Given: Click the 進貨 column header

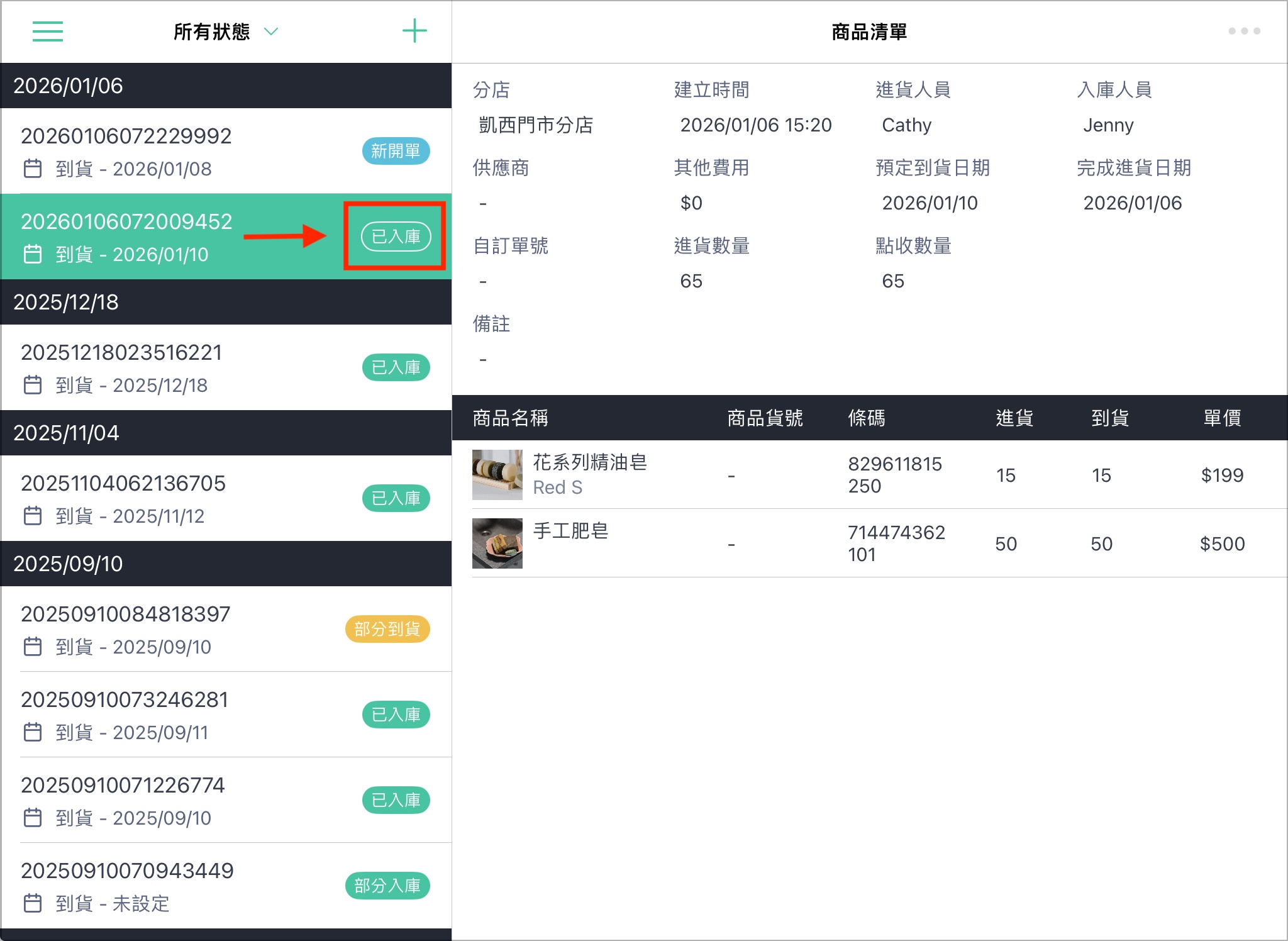Looking at the screenshot, I should [1014, 418].
